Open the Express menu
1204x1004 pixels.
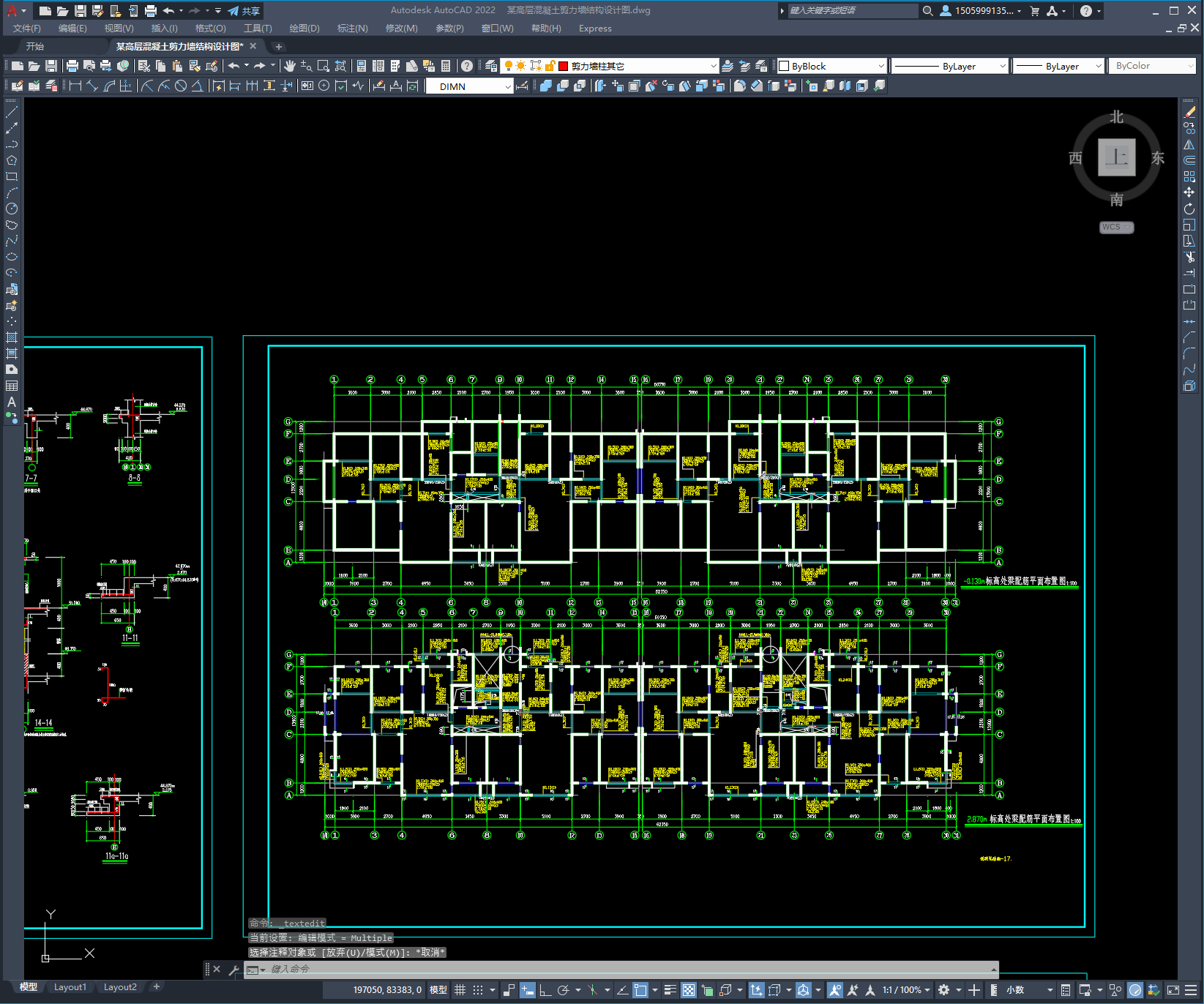coord(595,29)
